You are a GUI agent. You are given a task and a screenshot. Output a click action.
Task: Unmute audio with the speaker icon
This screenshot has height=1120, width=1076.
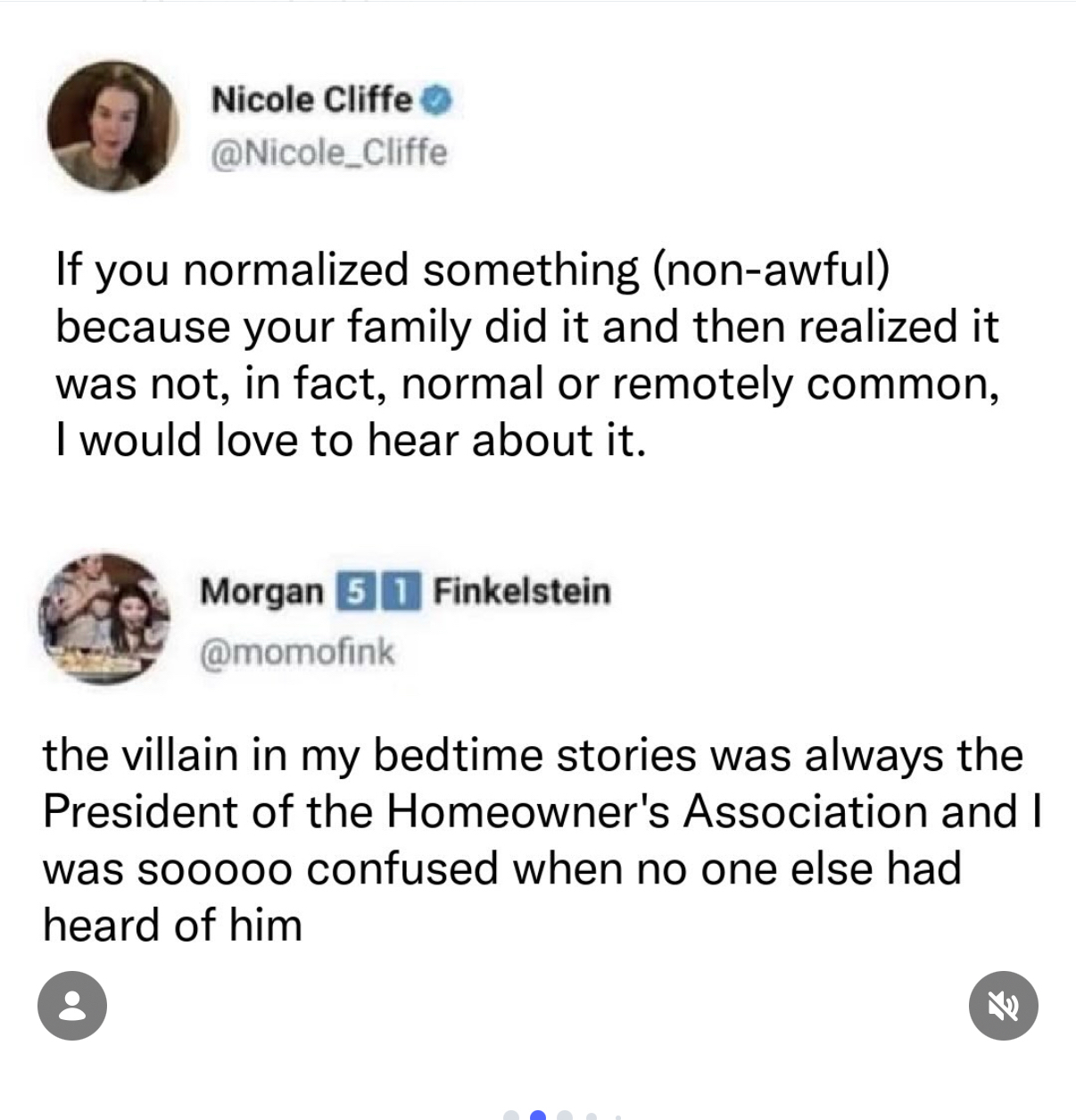point(1003,1006)
